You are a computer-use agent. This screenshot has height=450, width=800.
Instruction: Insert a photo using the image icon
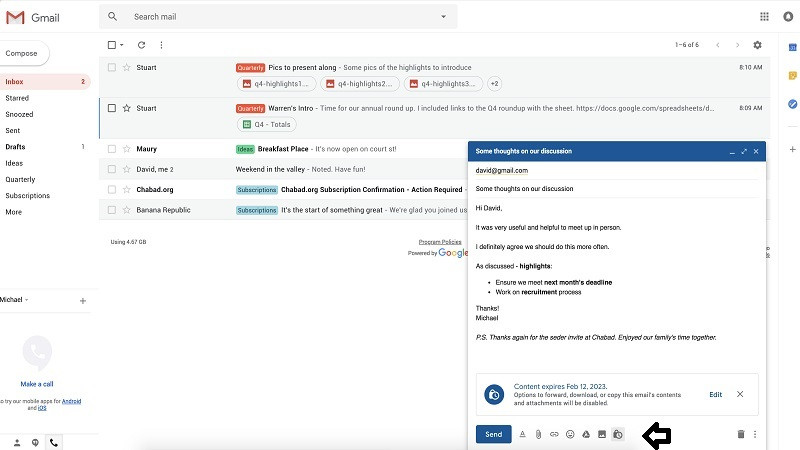(x=602, y=434)
